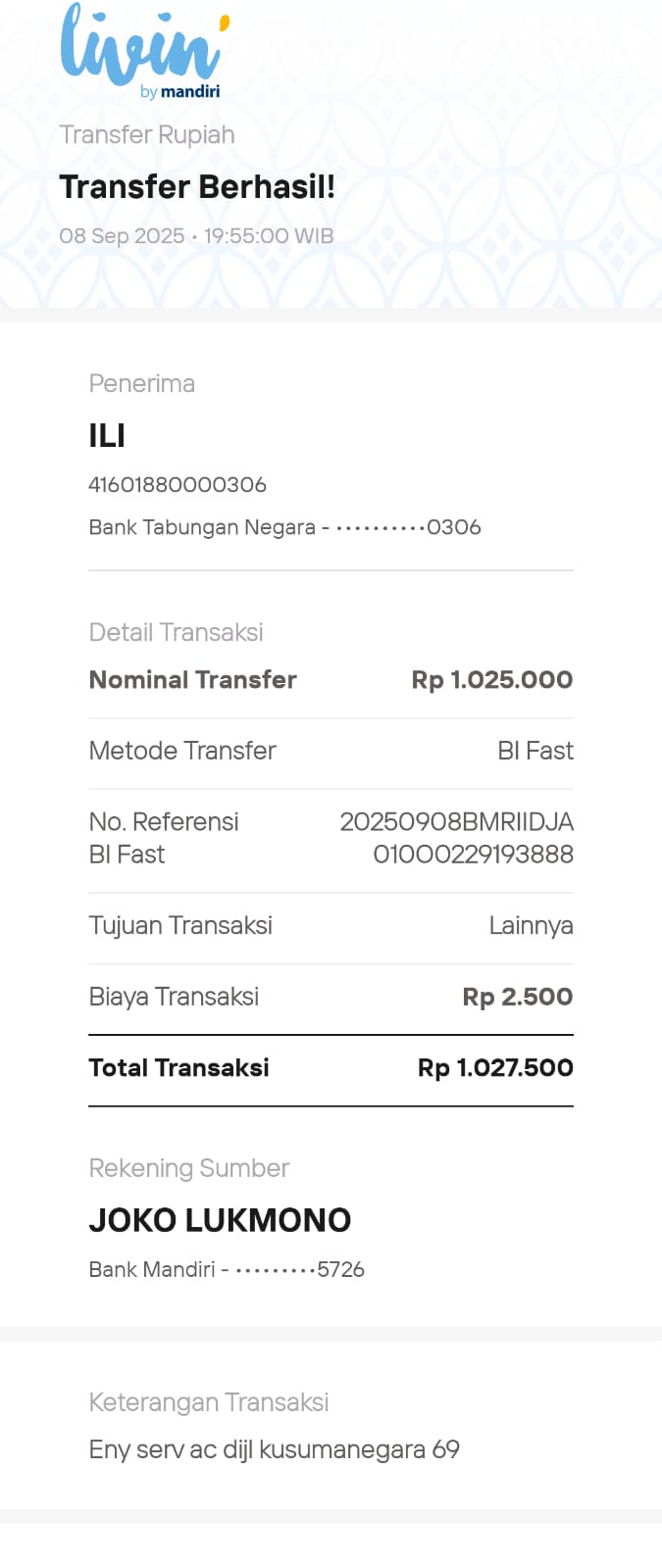Image resolution: width=662 pixels, height=1568 pixels.
Task: Click the Penerima section label
Action: 141,383
